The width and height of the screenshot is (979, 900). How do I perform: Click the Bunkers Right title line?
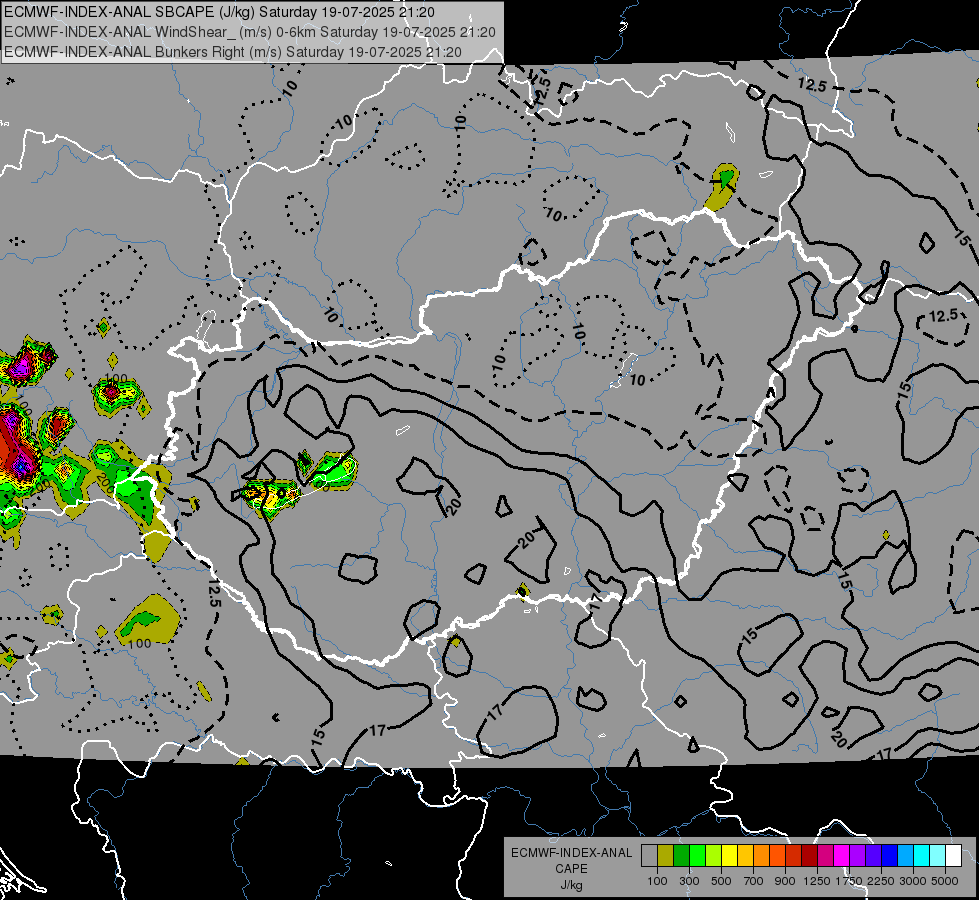click(x=233, y=52)
